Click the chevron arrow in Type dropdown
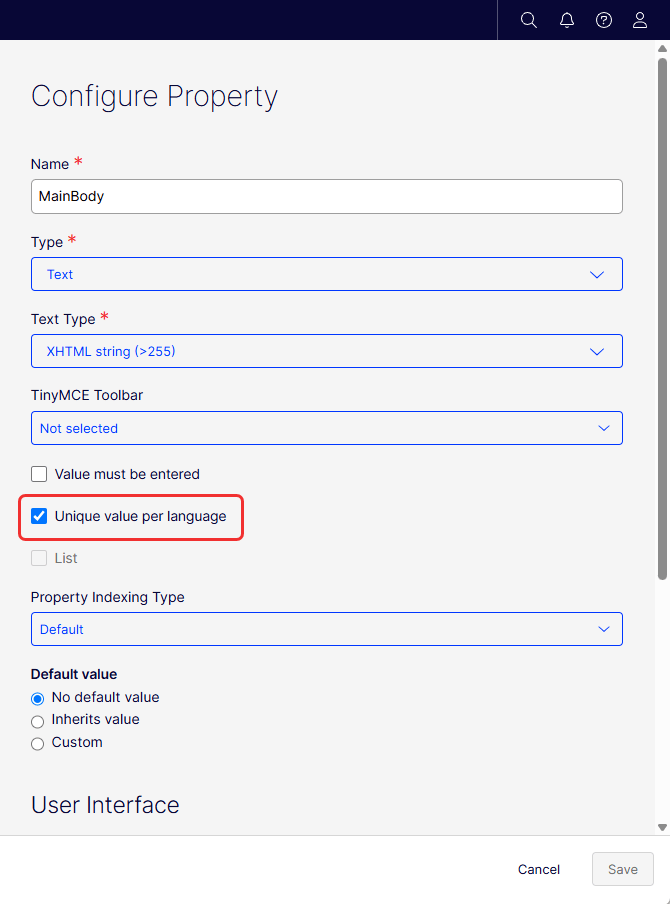The height and width of the screenshot is (904, 670). [x=597, y=274]
